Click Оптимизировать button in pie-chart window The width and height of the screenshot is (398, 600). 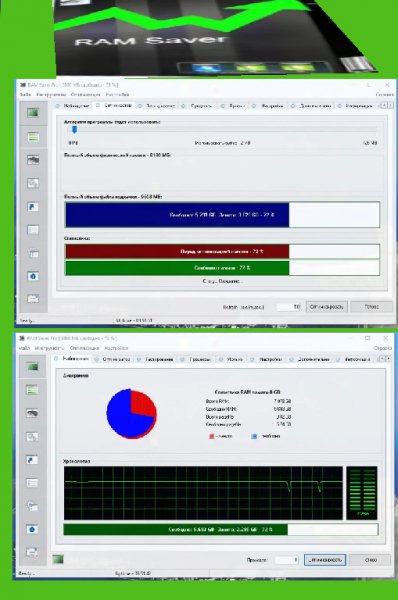point(325,560)
